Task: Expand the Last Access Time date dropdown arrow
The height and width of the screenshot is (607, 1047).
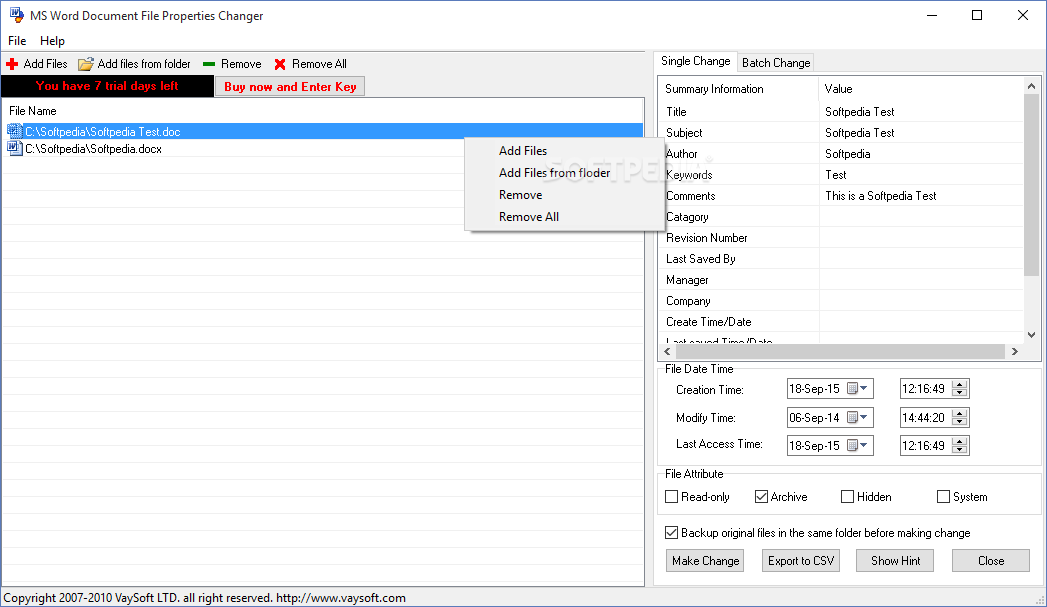Action: 864,445
